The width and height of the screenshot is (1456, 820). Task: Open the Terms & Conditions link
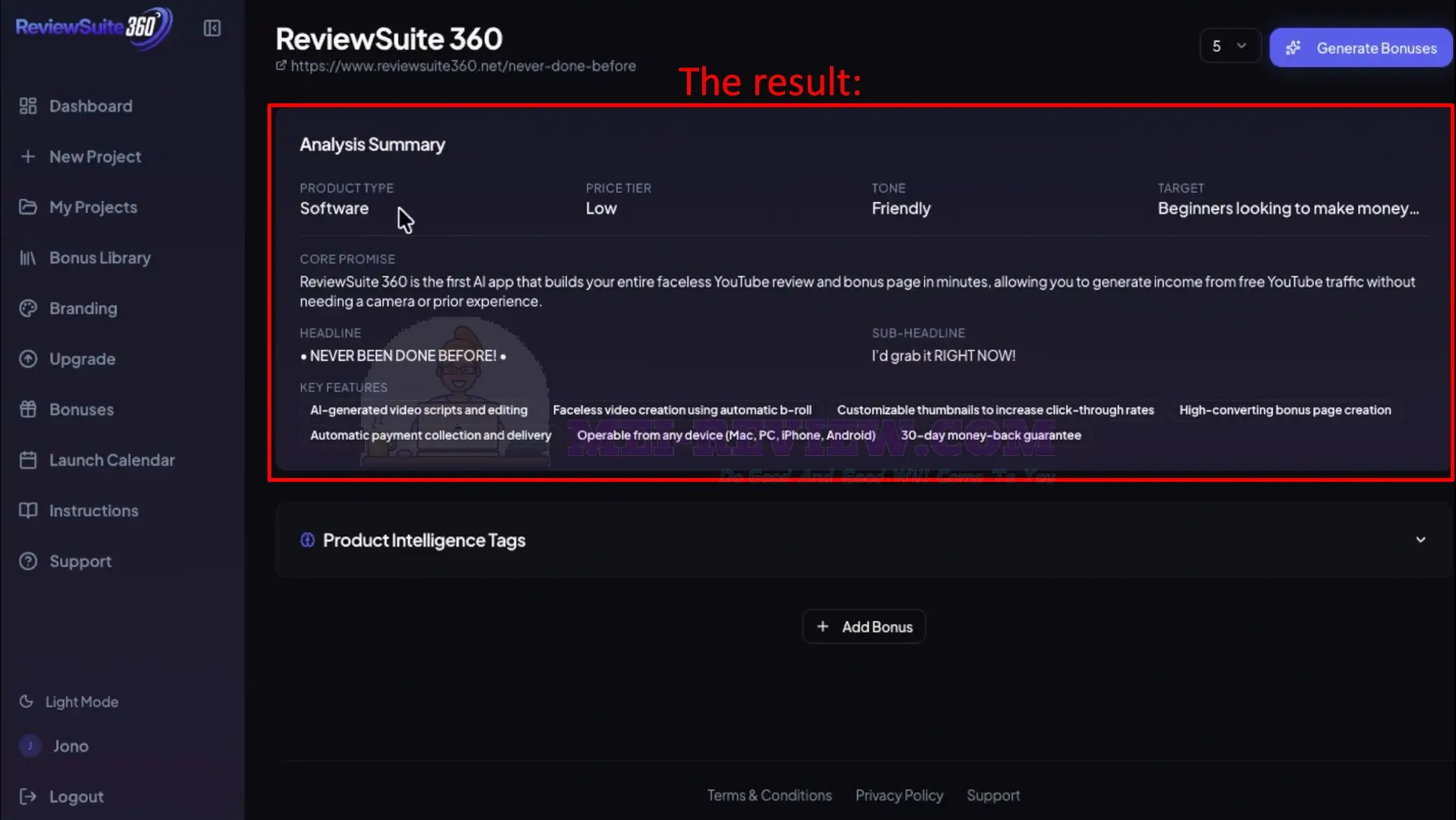click(x=769, y=795)
